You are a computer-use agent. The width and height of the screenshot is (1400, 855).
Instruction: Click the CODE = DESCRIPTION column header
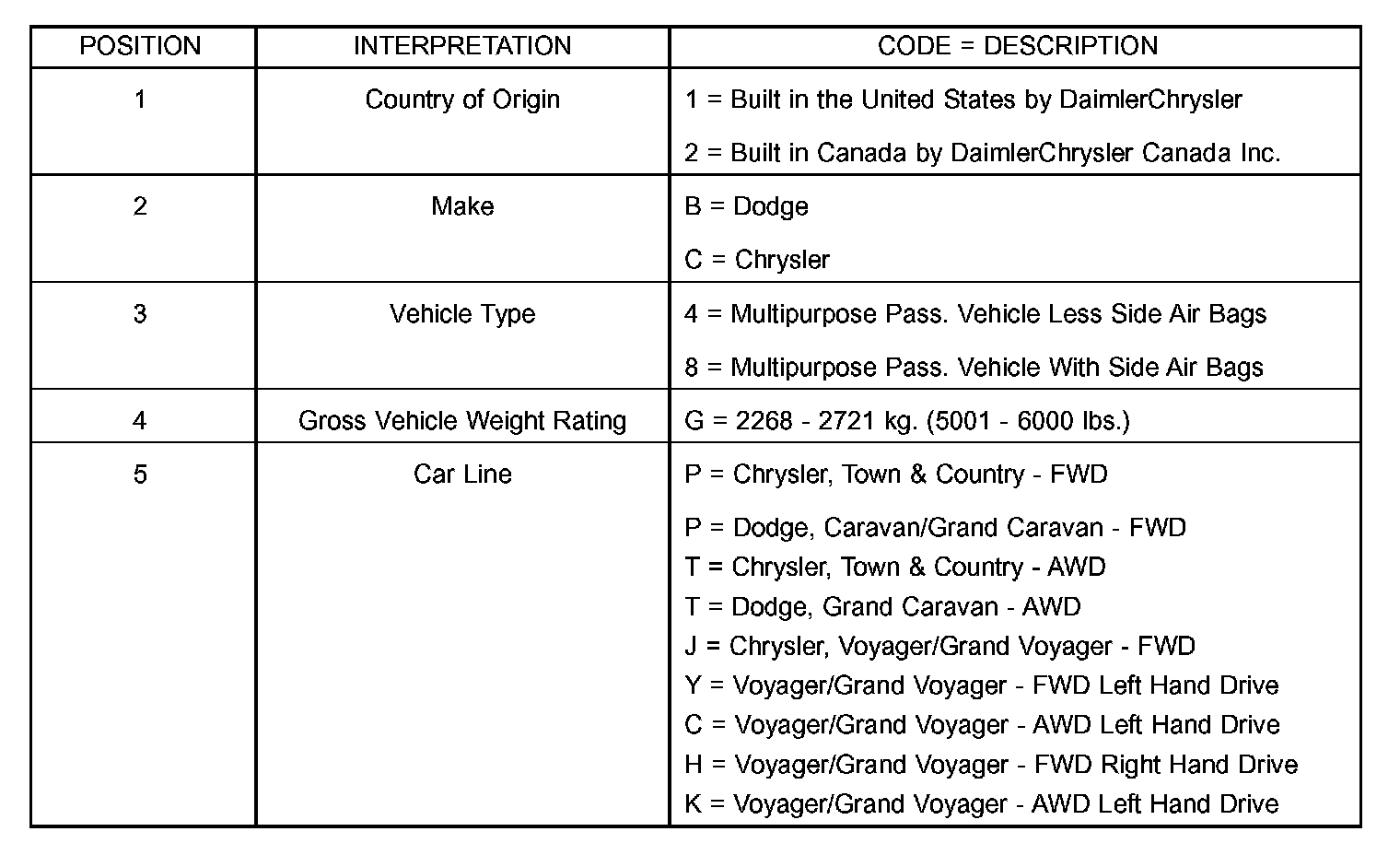coord(1017,46)
